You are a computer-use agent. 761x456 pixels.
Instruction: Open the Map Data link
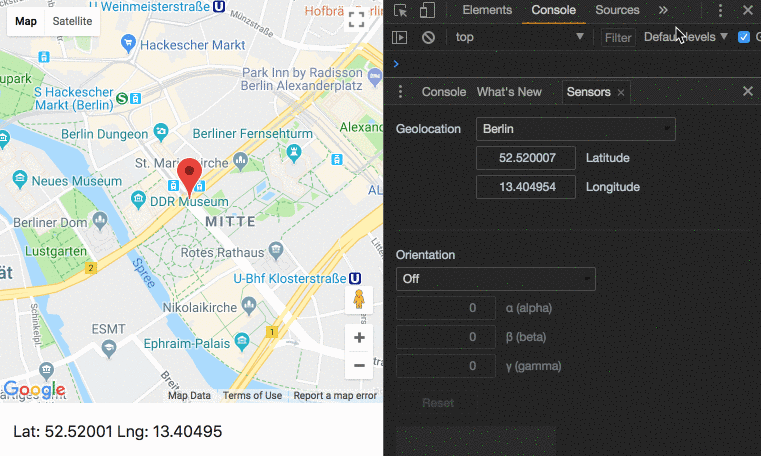pos(189,396)
